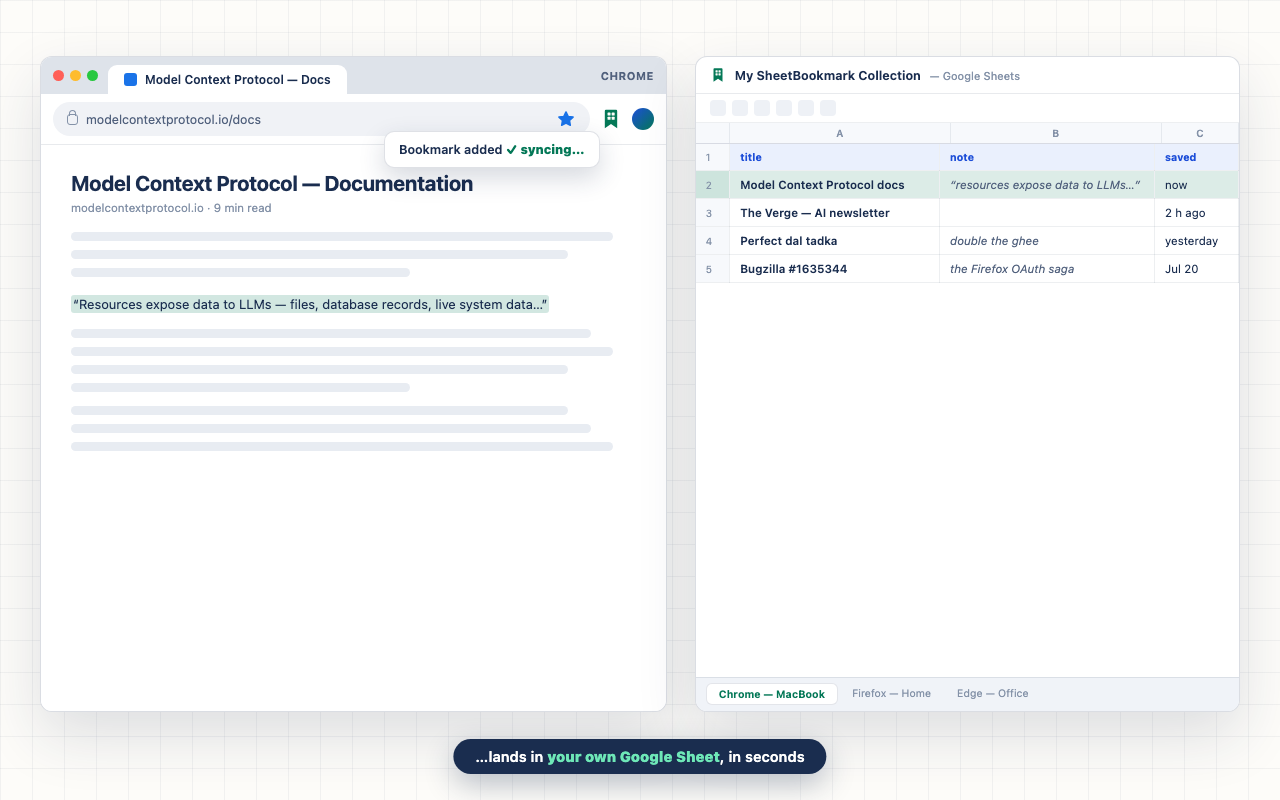Click the 'title' header cell
The image size is (1280, 800).
click(x=834, y=157)
